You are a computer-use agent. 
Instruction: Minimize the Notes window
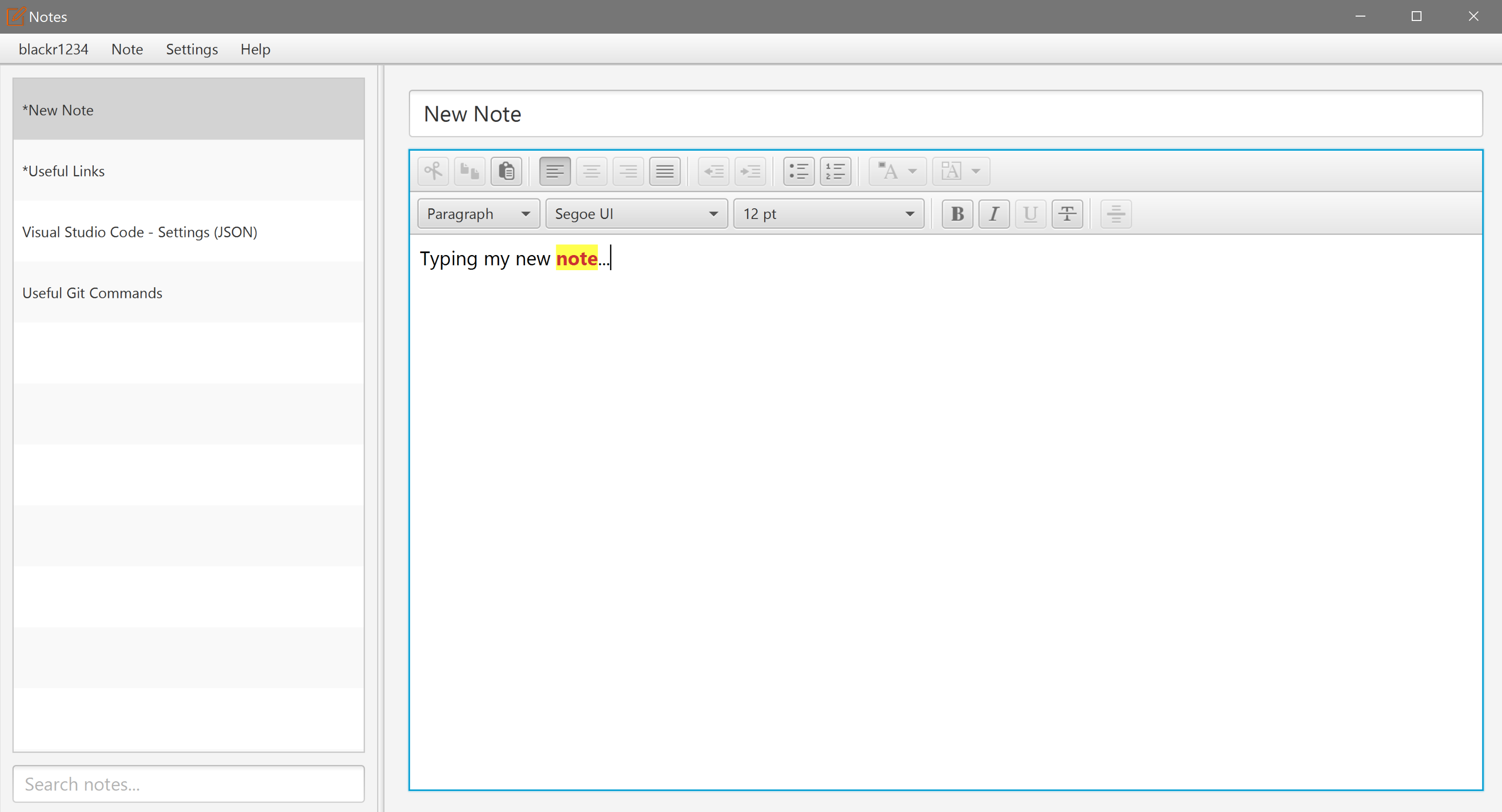(1360, 16)
